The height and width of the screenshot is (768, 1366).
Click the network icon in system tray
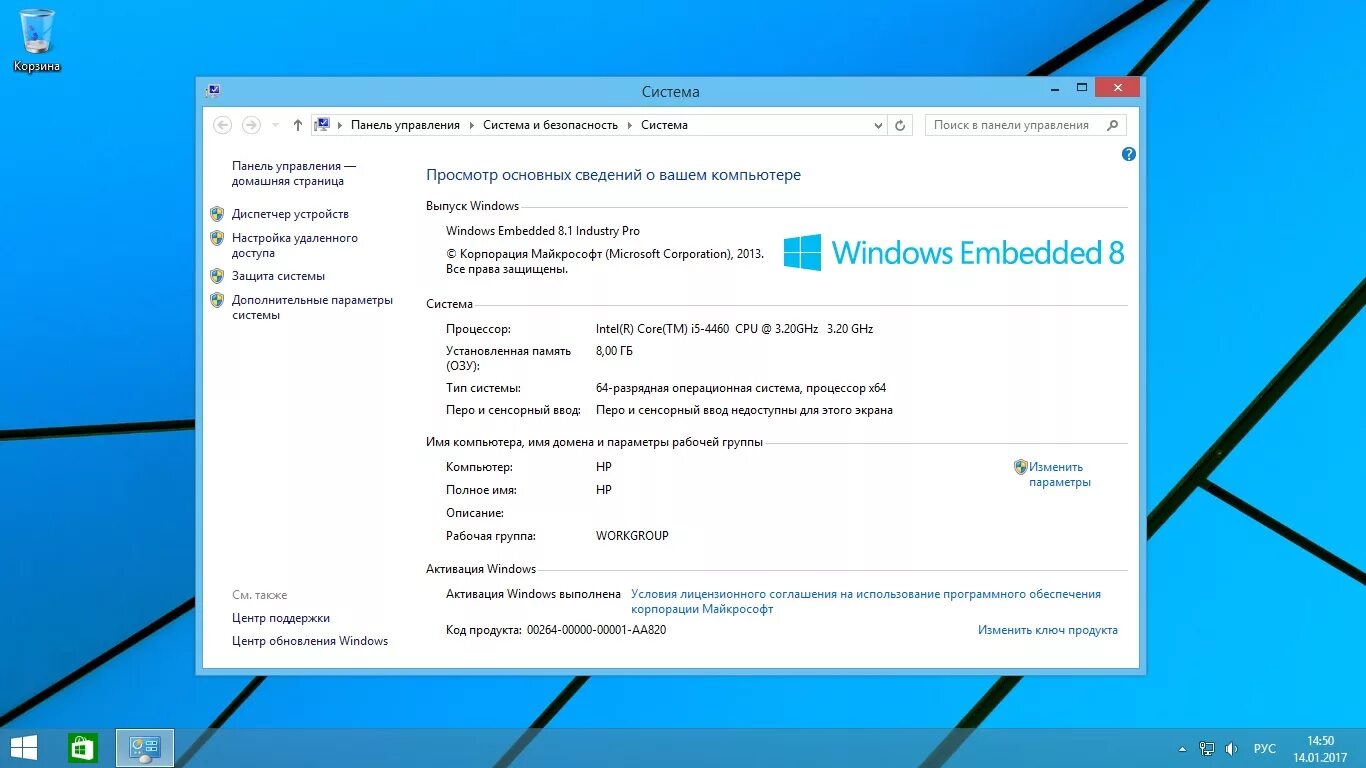pos(1207,747)
